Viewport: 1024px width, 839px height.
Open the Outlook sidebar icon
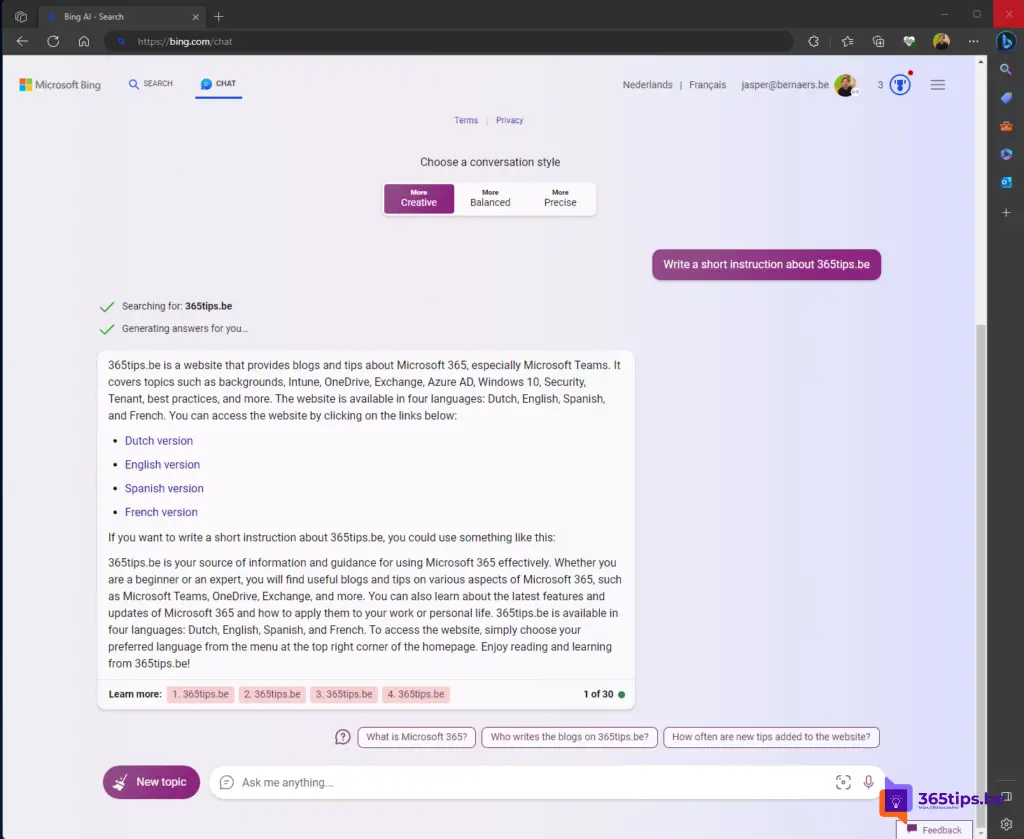[1006, 182]
